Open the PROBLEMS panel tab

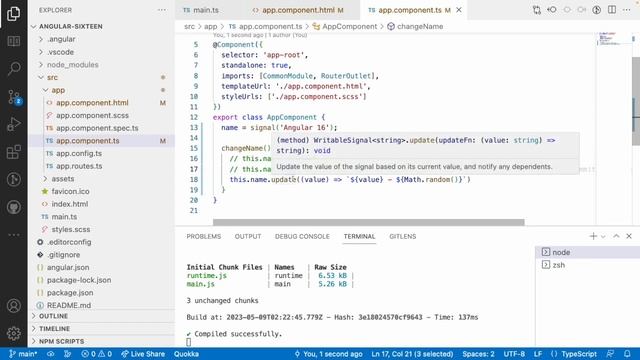(x=203, y=236)
